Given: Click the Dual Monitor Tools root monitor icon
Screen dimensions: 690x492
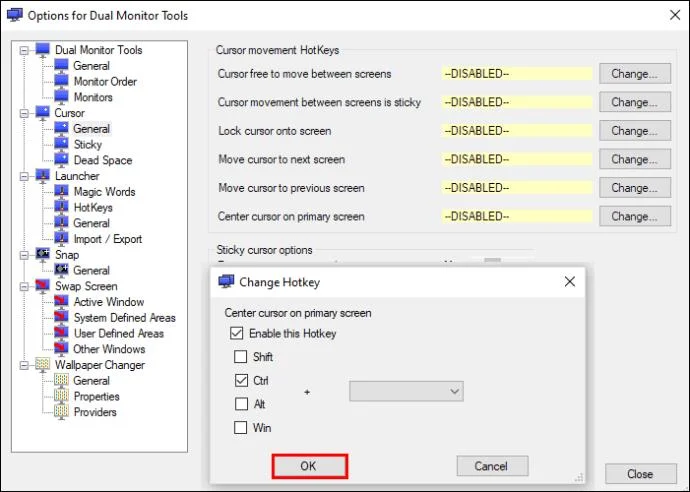Looking at the screenshot, I should [43, 49].
